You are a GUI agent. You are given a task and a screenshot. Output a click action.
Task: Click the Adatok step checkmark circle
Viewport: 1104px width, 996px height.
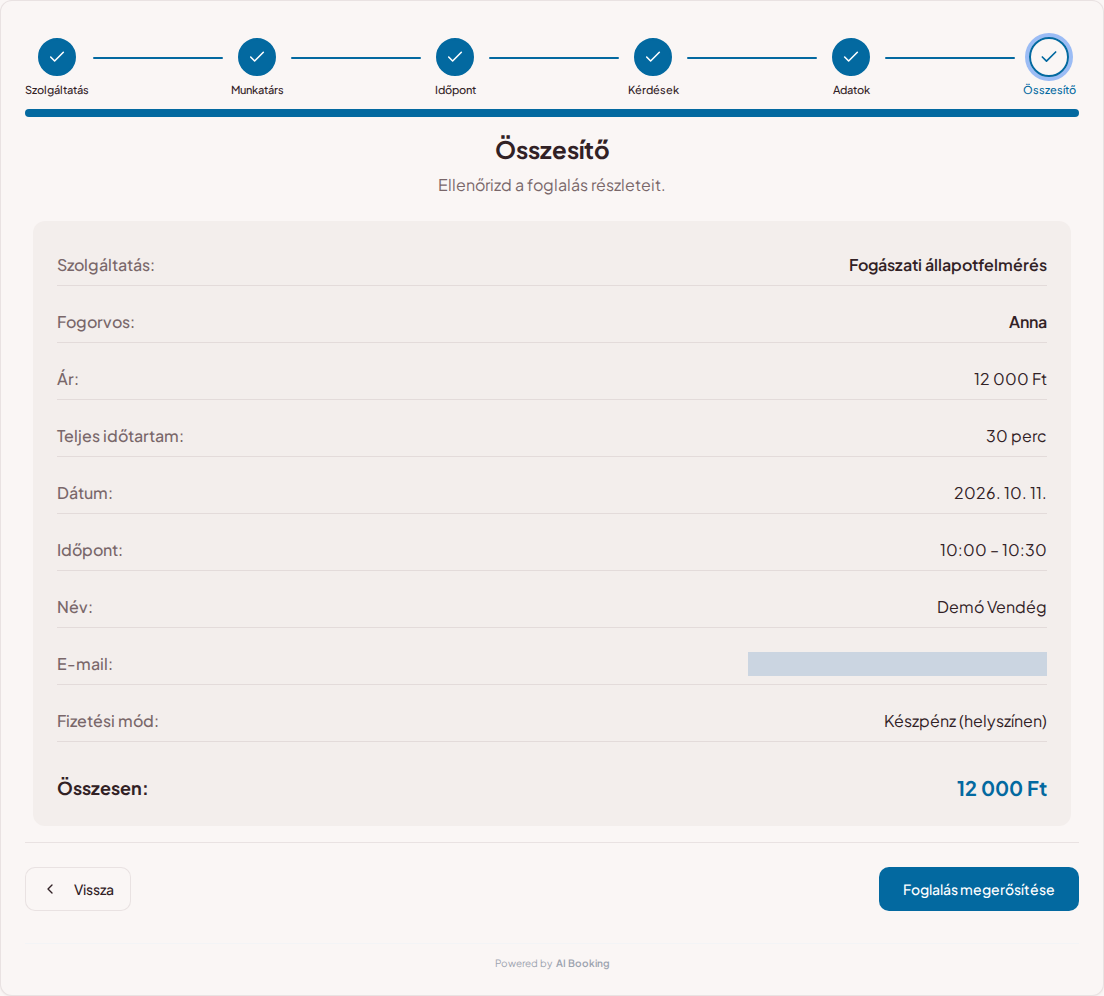tap(851, 57)
